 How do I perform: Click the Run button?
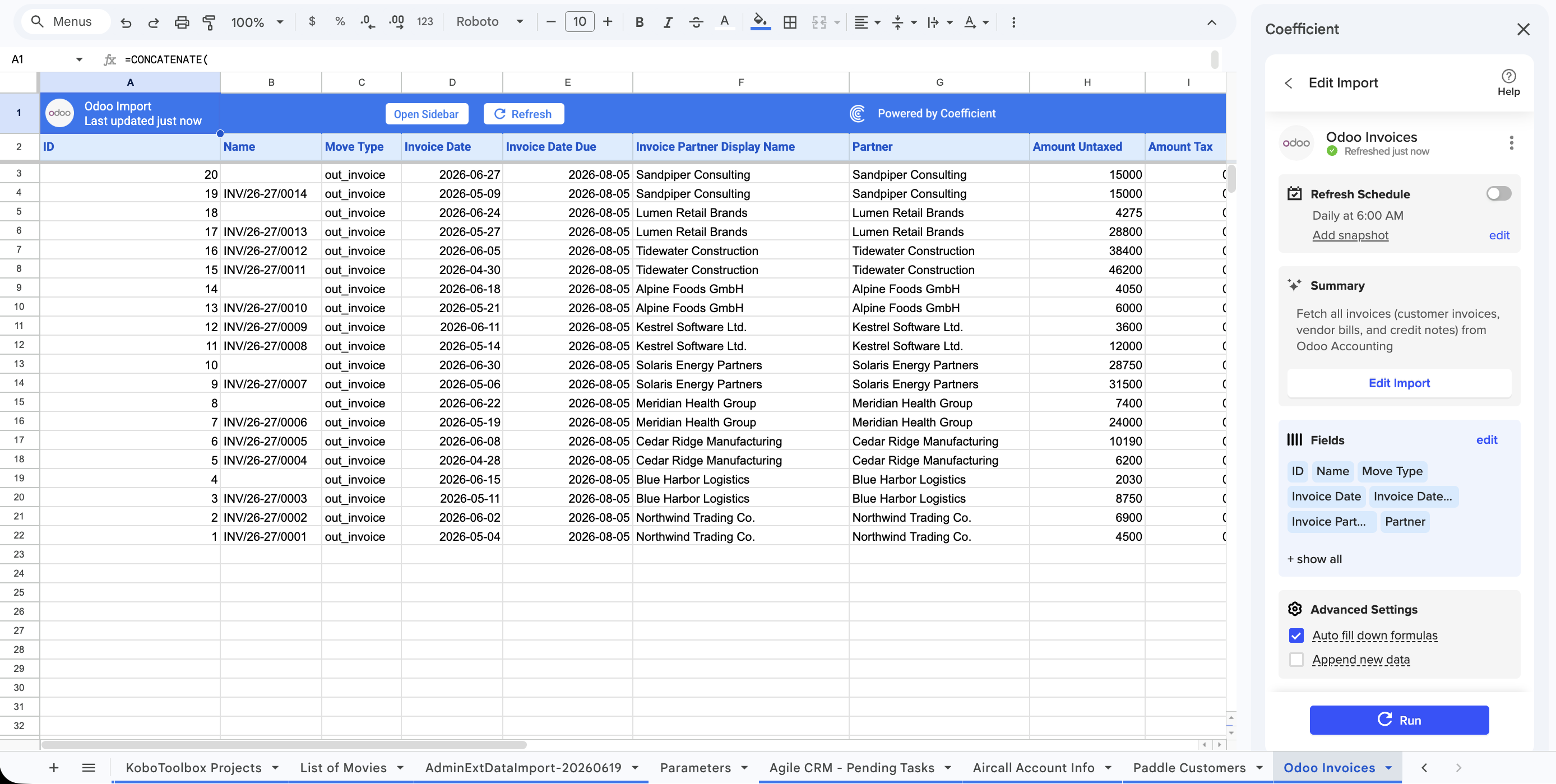tap(1398, 720)
